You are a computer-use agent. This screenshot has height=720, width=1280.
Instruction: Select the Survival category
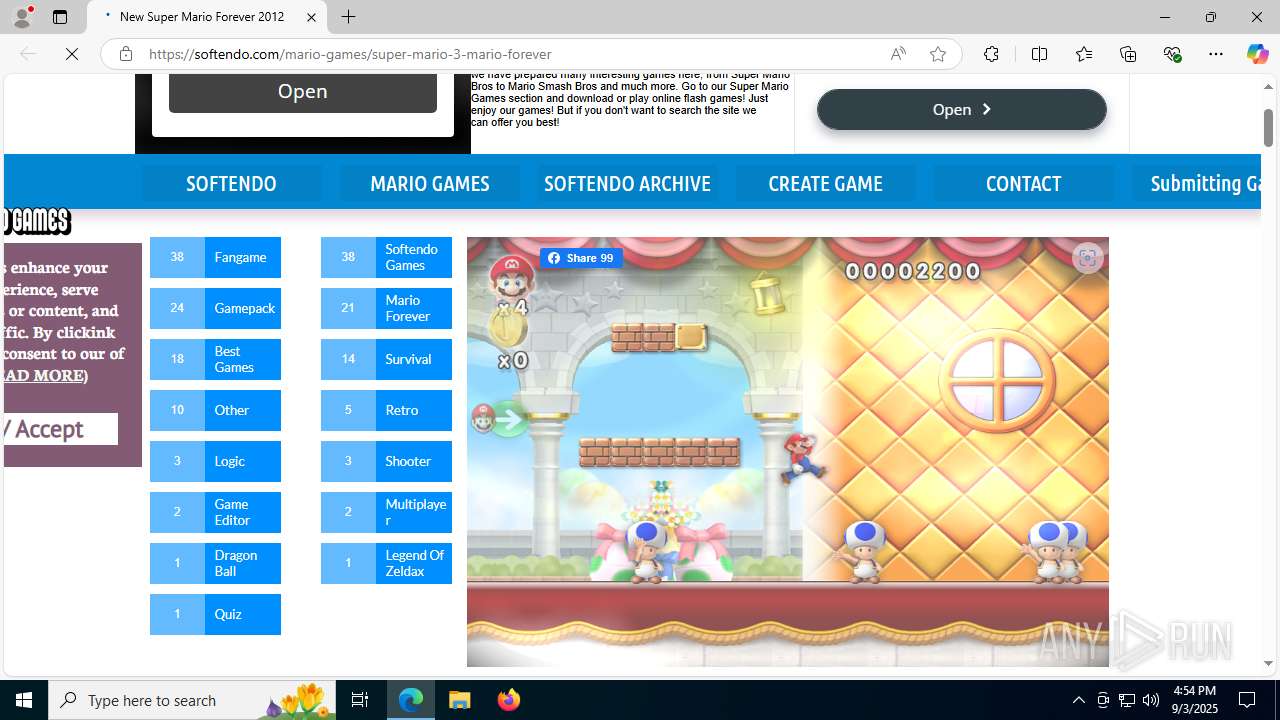tap(386, 359)
